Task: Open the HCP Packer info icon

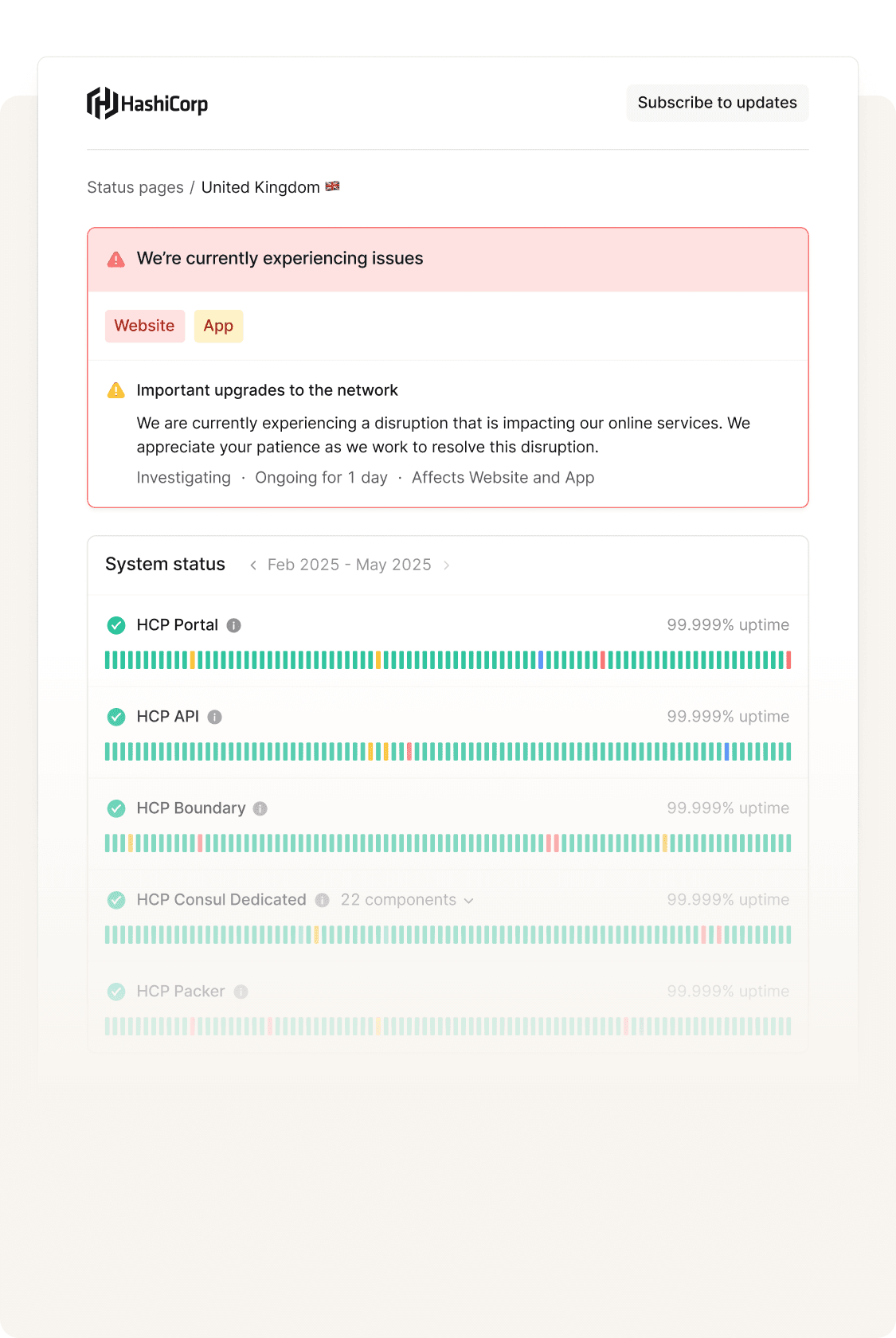Action: [241, 991]
